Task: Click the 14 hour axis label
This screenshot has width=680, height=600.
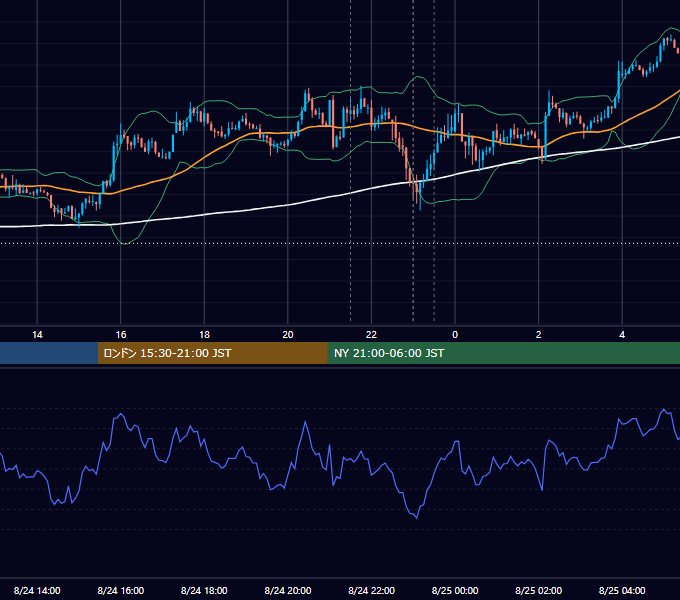Action: [x=37, y=335]
